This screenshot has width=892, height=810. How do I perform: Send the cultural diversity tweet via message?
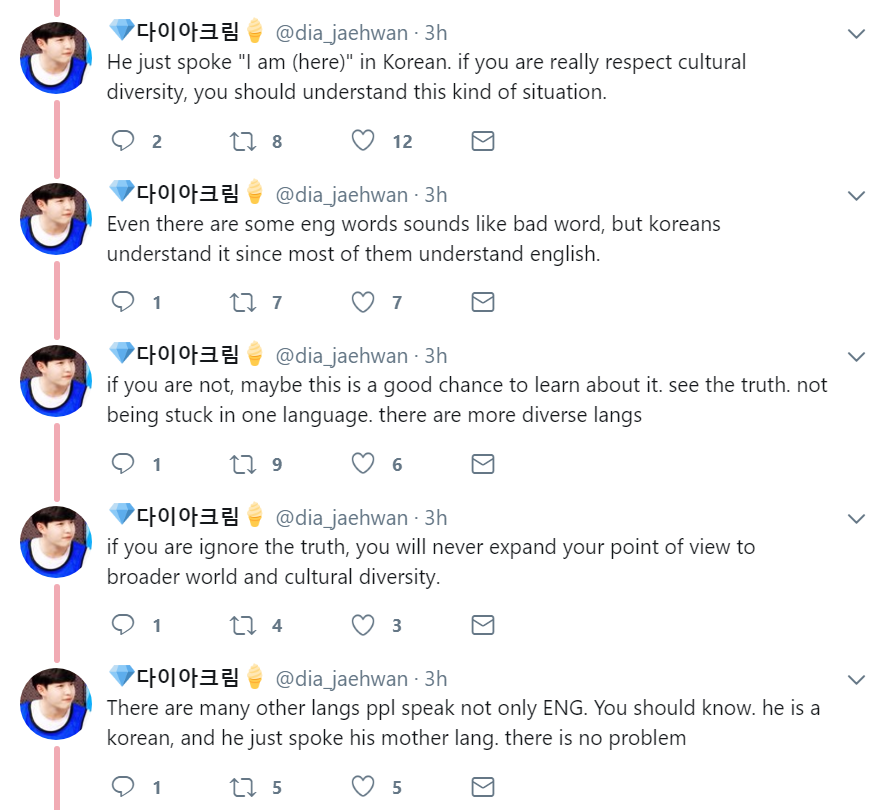coord(483,141)
